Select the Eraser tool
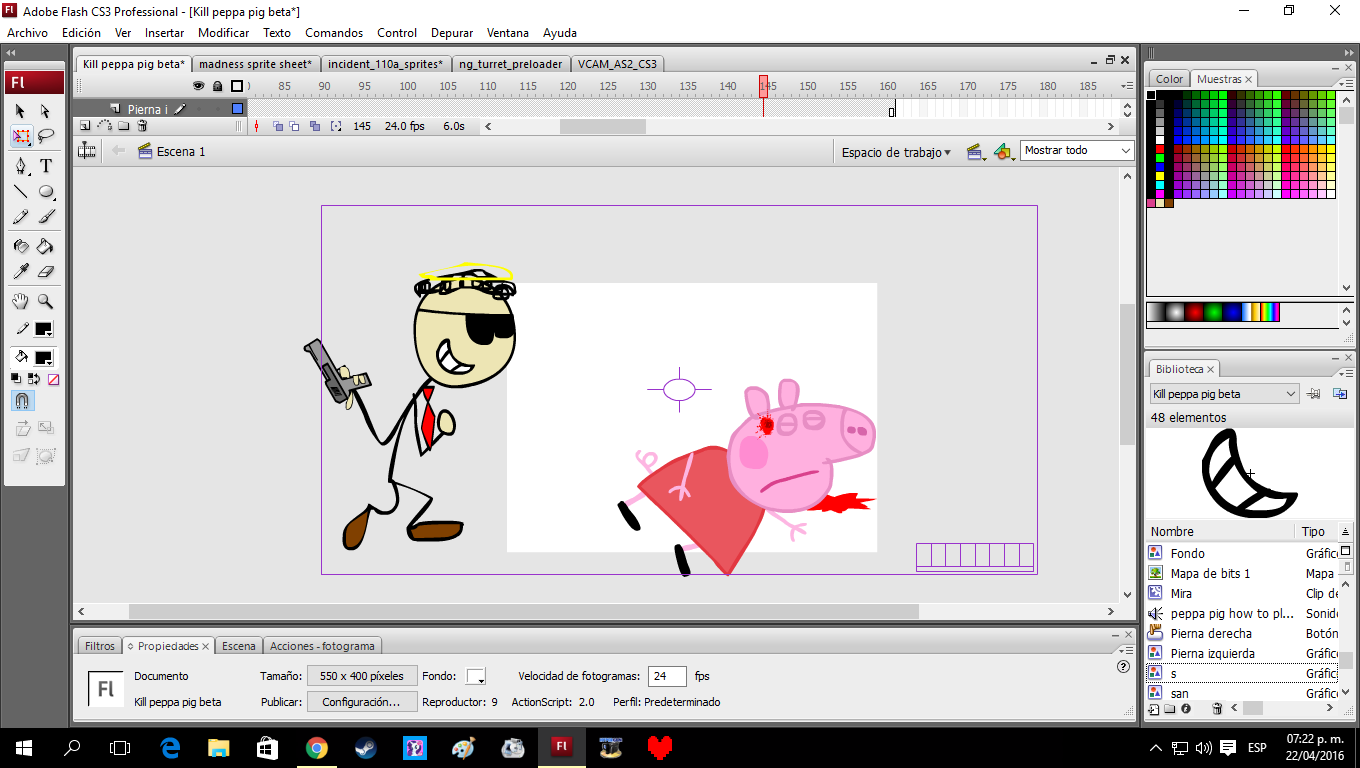Viewport: 1360px width, 768px height. (x=45, y=271)
